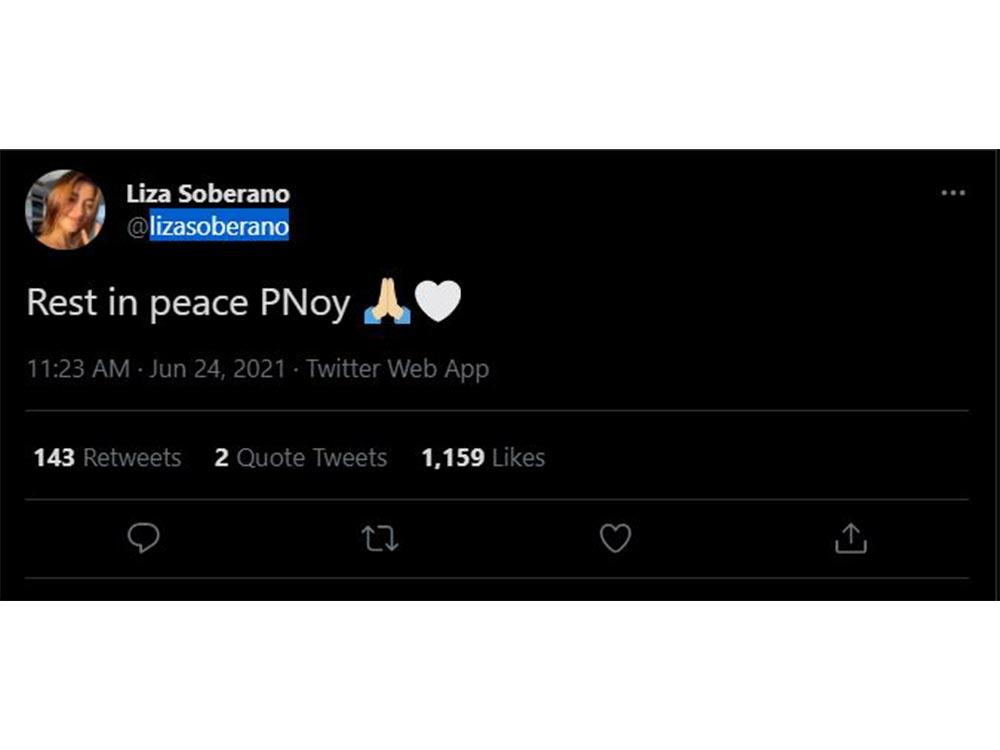Image resolution: width=1000 pixels, height=750 pixels.
Task: Open the Twitter Web App source link
Action: coord(397,369)
